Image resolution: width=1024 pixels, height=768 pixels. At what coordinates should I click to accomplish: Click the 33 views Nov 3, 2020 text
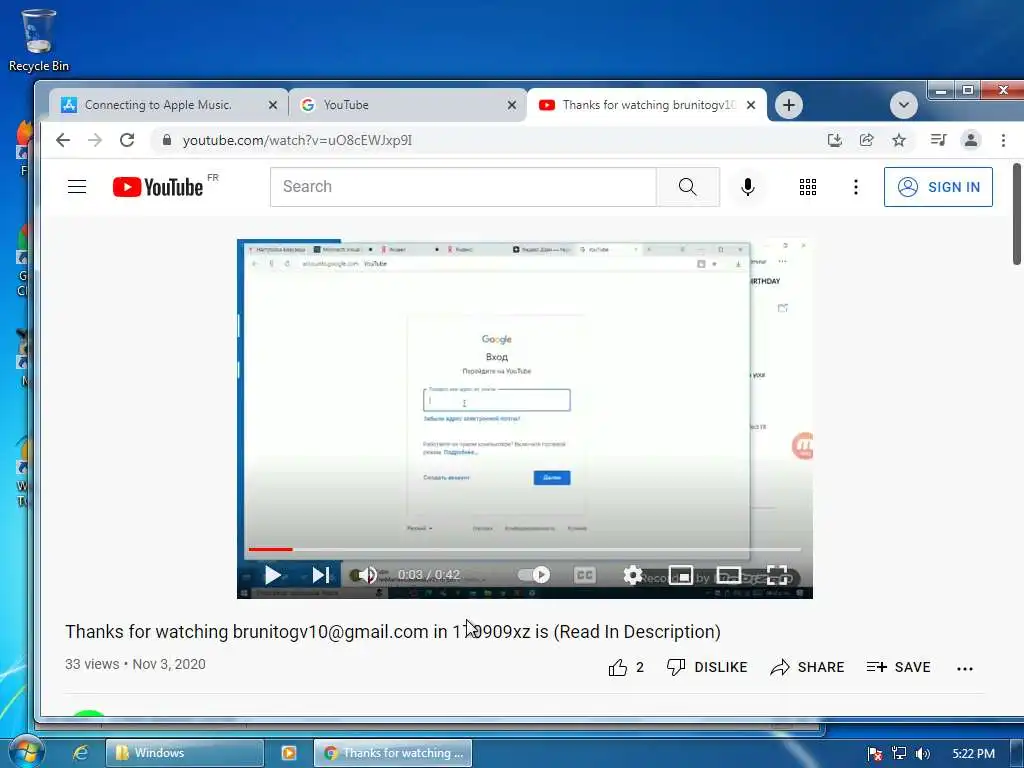click(135, 664)
